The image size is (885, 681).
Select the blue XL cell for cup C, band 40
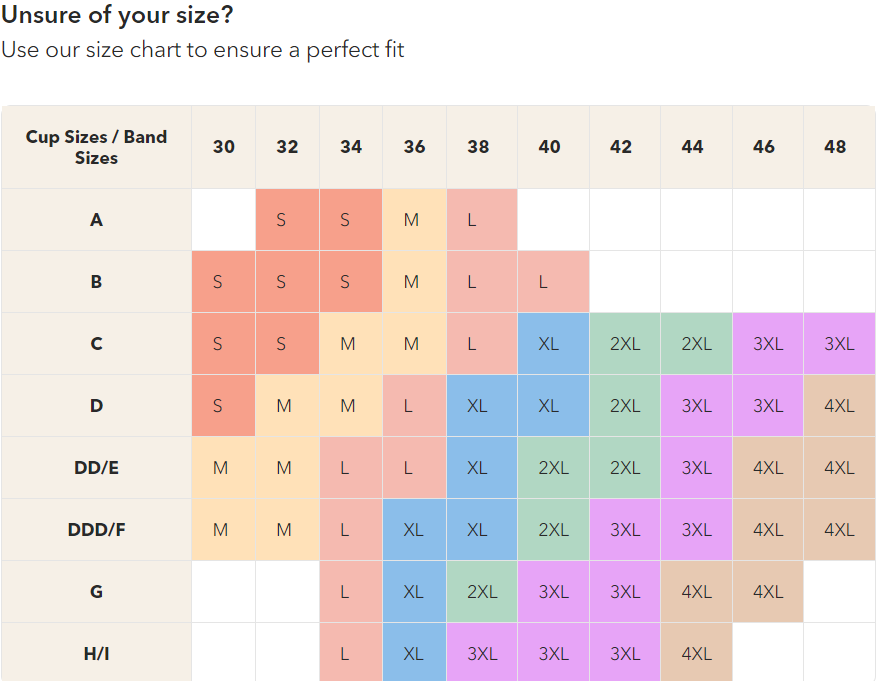click(549, 343)
